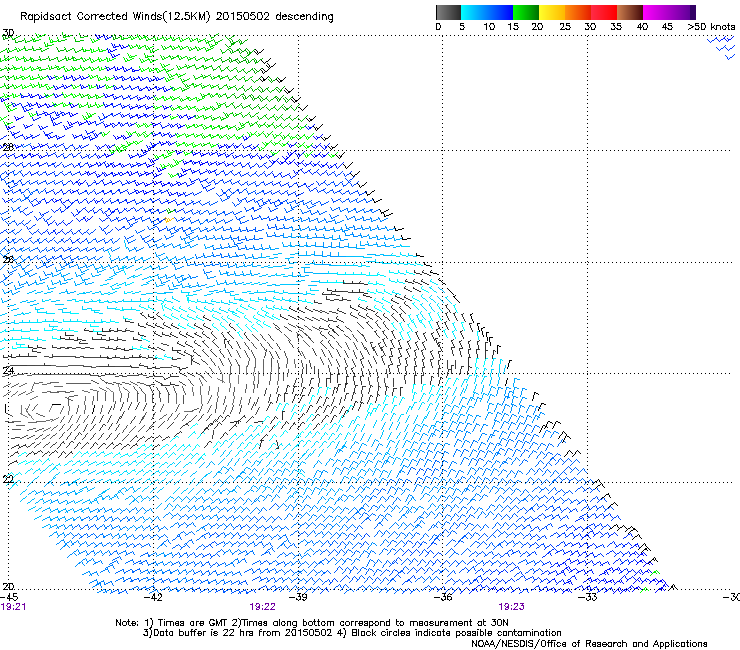This screenshot has width=740, height=650.
Task: Click the legend label '40'
Action: 642,27
